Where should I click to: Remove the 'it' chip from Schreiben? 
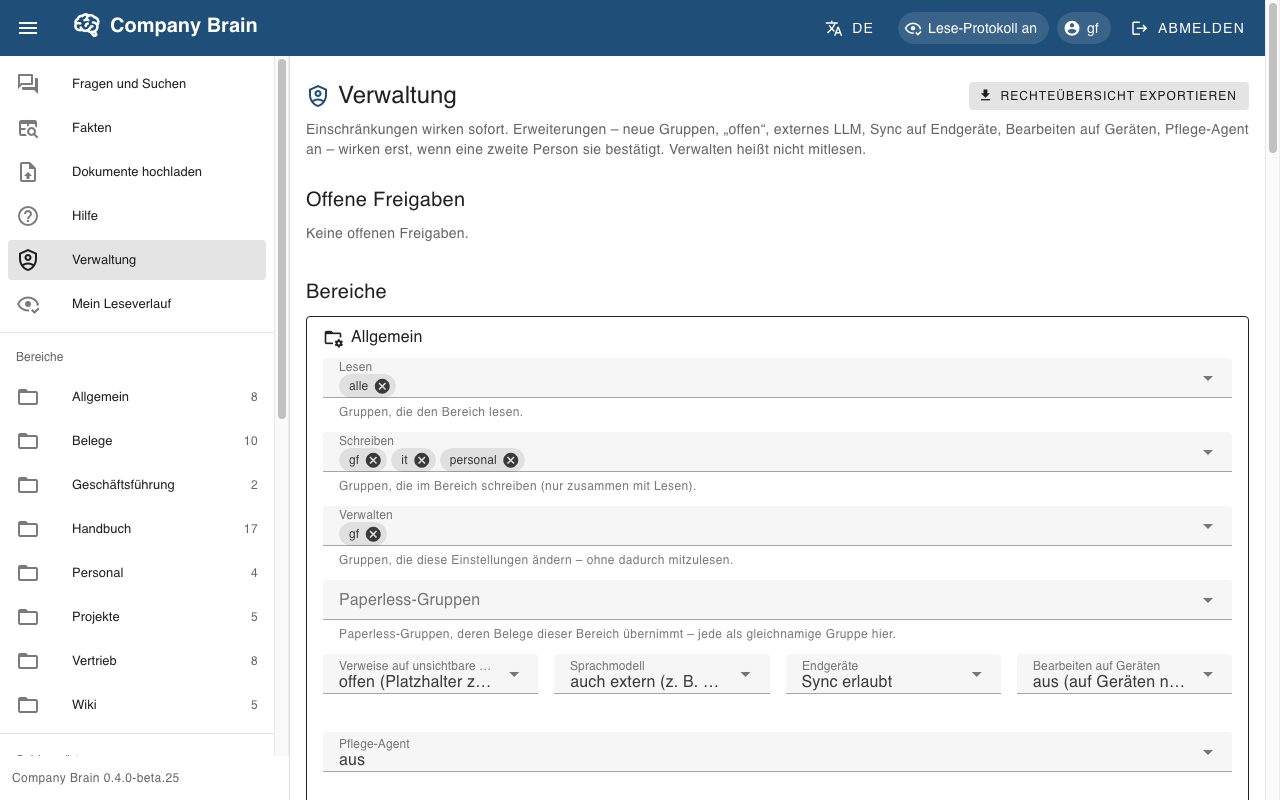point(422,460)
